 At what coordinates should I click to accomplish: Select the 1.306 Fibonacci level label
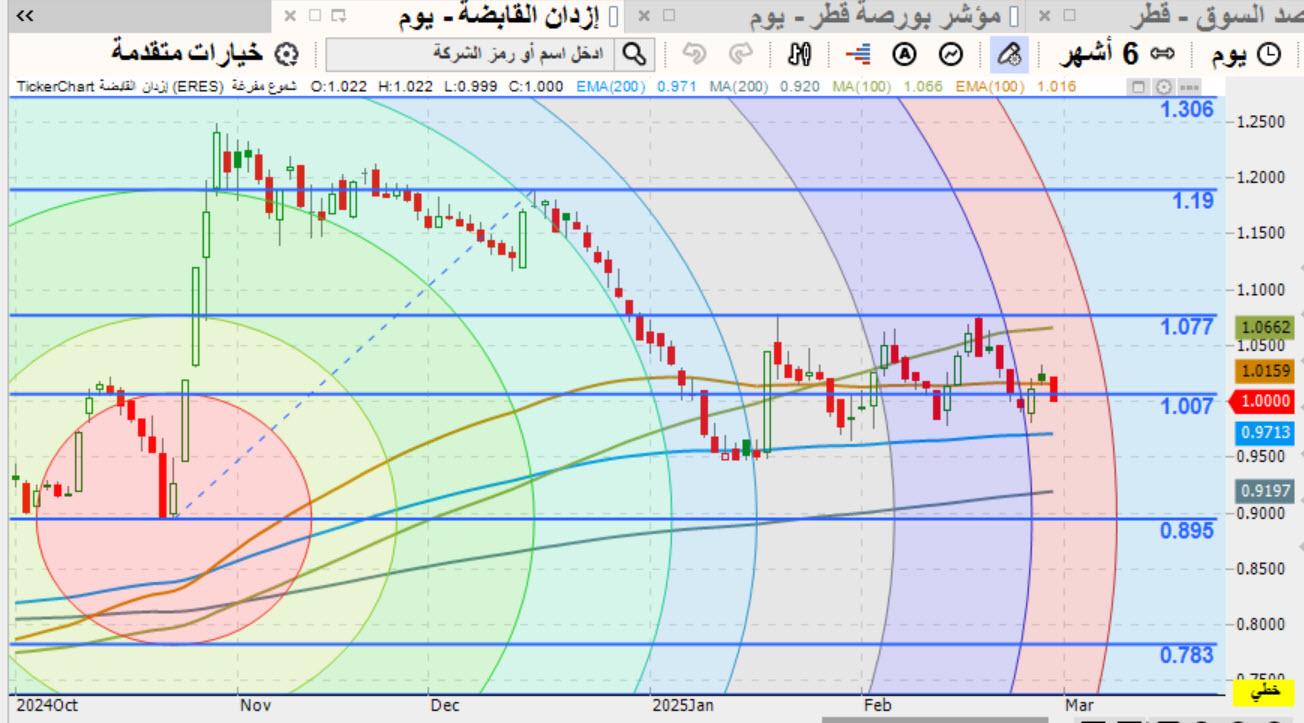(x=1187, y=109)
